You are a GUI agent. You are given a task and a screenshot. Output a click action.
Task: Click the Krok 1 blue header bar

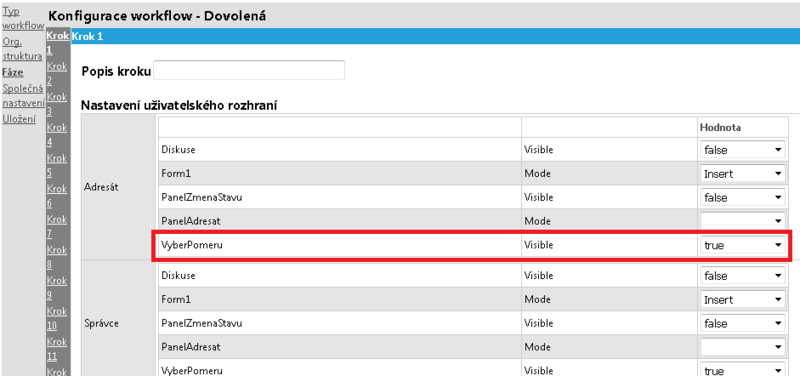[x=435, y=37]
